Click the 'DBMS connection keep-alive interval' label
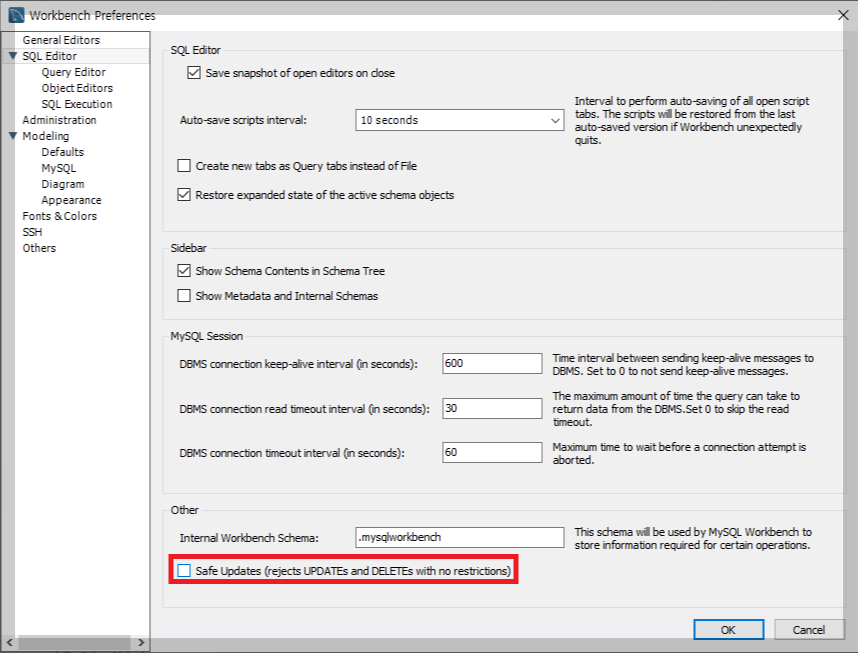This screenshot has width=858, height=653. pos(299,364)
